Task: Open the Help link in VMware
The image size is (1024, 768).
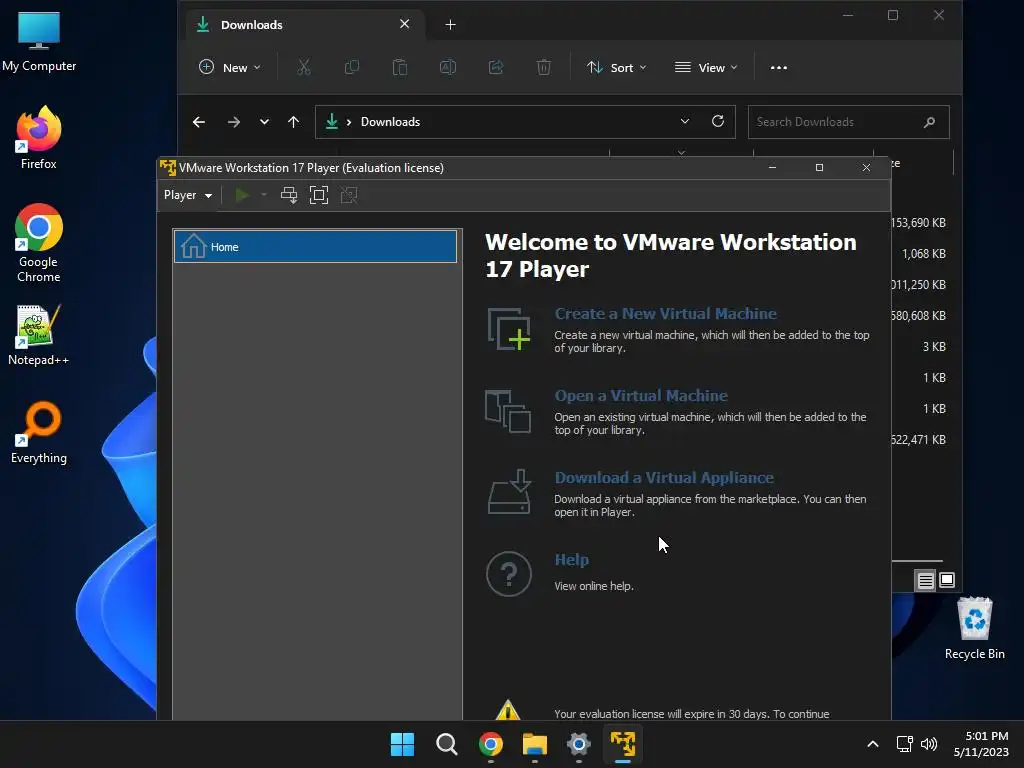Action: tap(571, 560)
